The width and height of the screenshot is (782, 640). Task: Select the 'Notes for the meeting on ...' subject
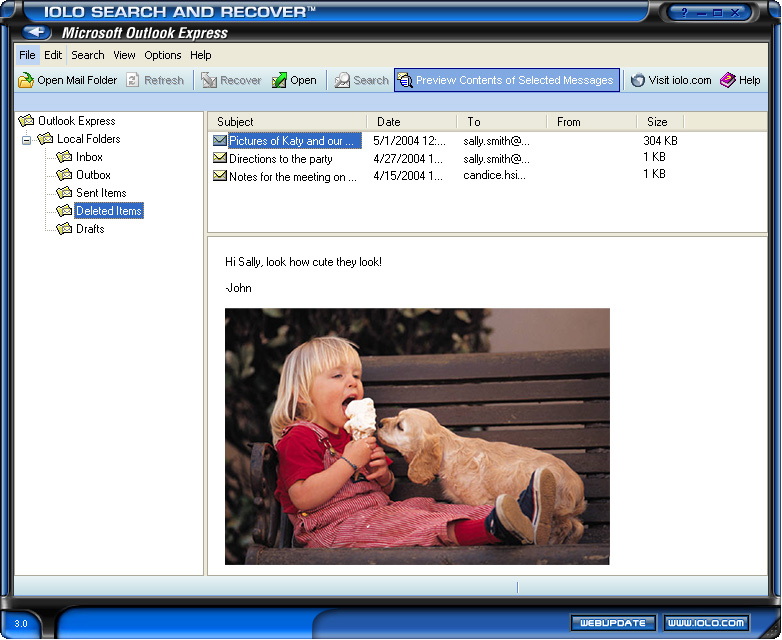point(293,177)
